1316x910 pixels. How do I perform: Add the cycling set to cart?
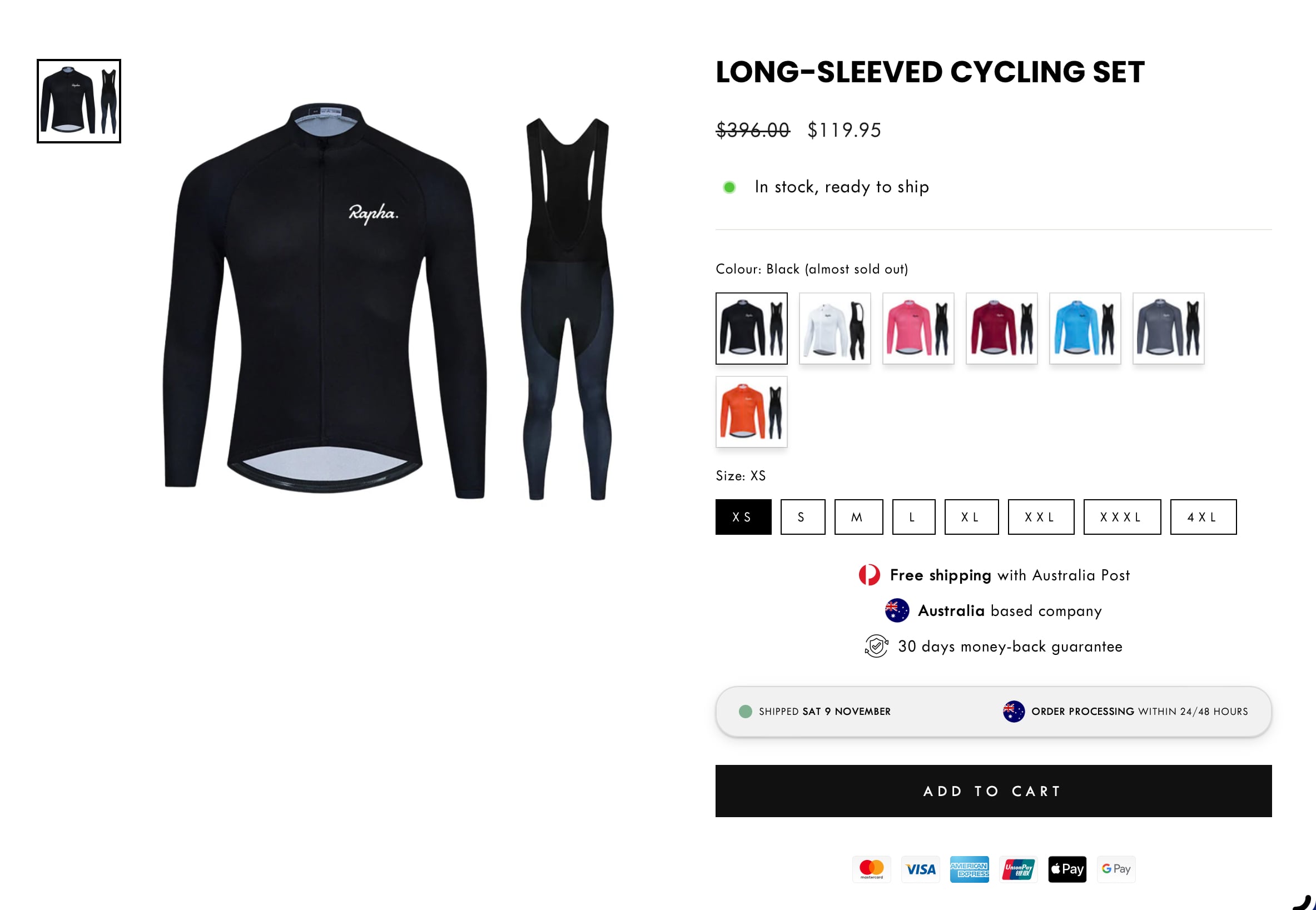(x=994, y=791)
